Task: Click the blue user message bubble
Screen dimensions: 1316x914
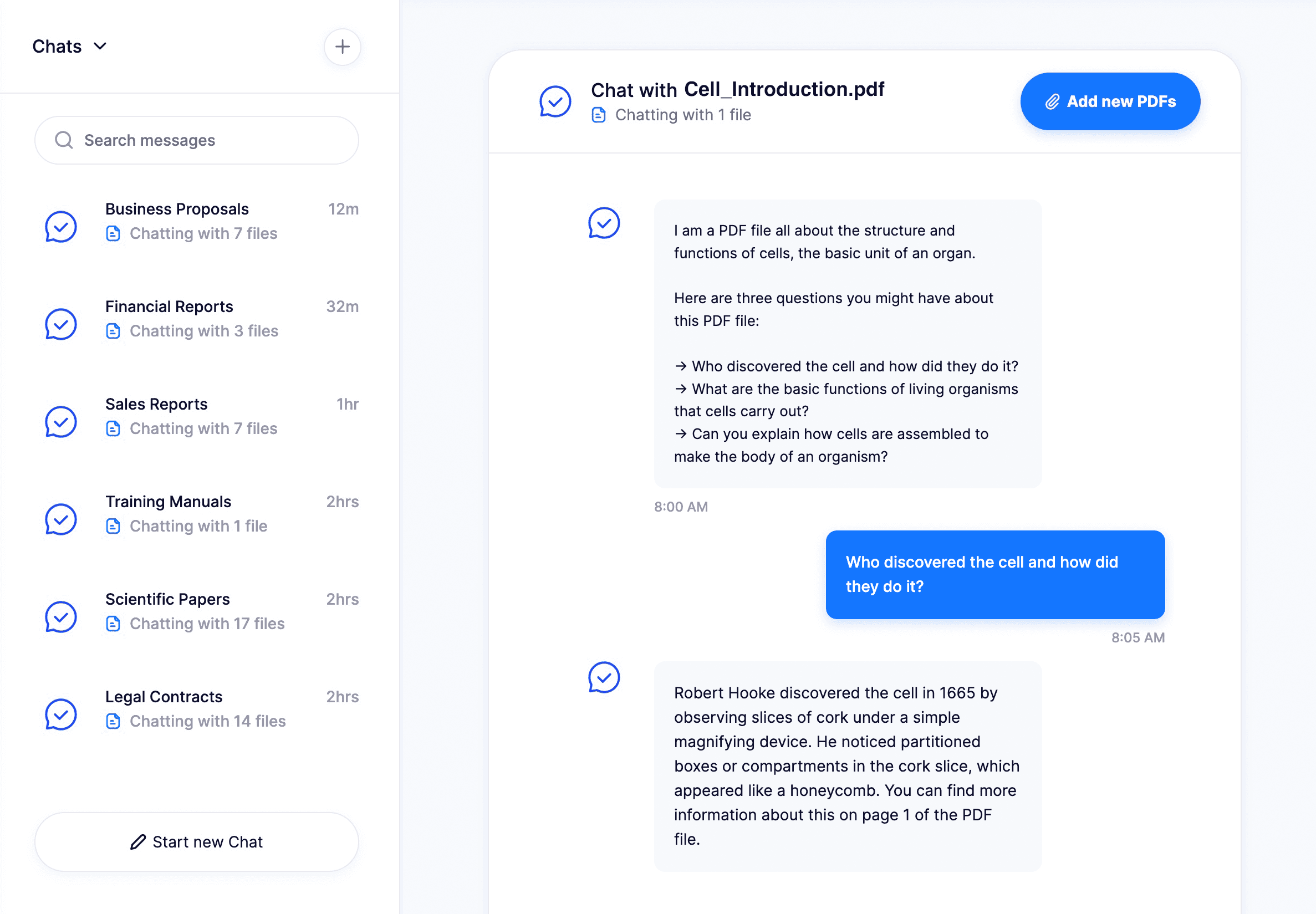Action: [994, 574]
